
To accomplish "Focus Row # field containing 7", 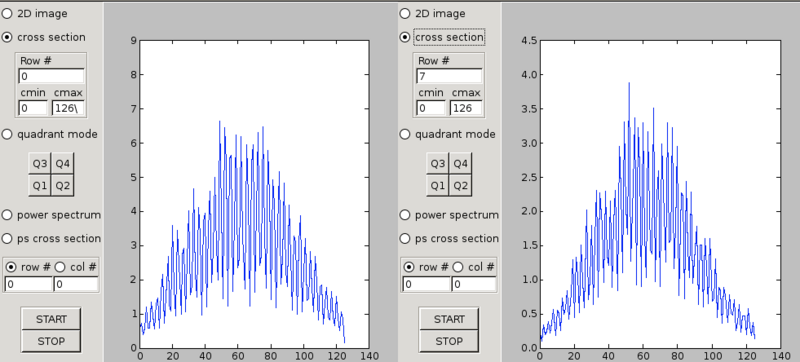I will pos(449,76).
